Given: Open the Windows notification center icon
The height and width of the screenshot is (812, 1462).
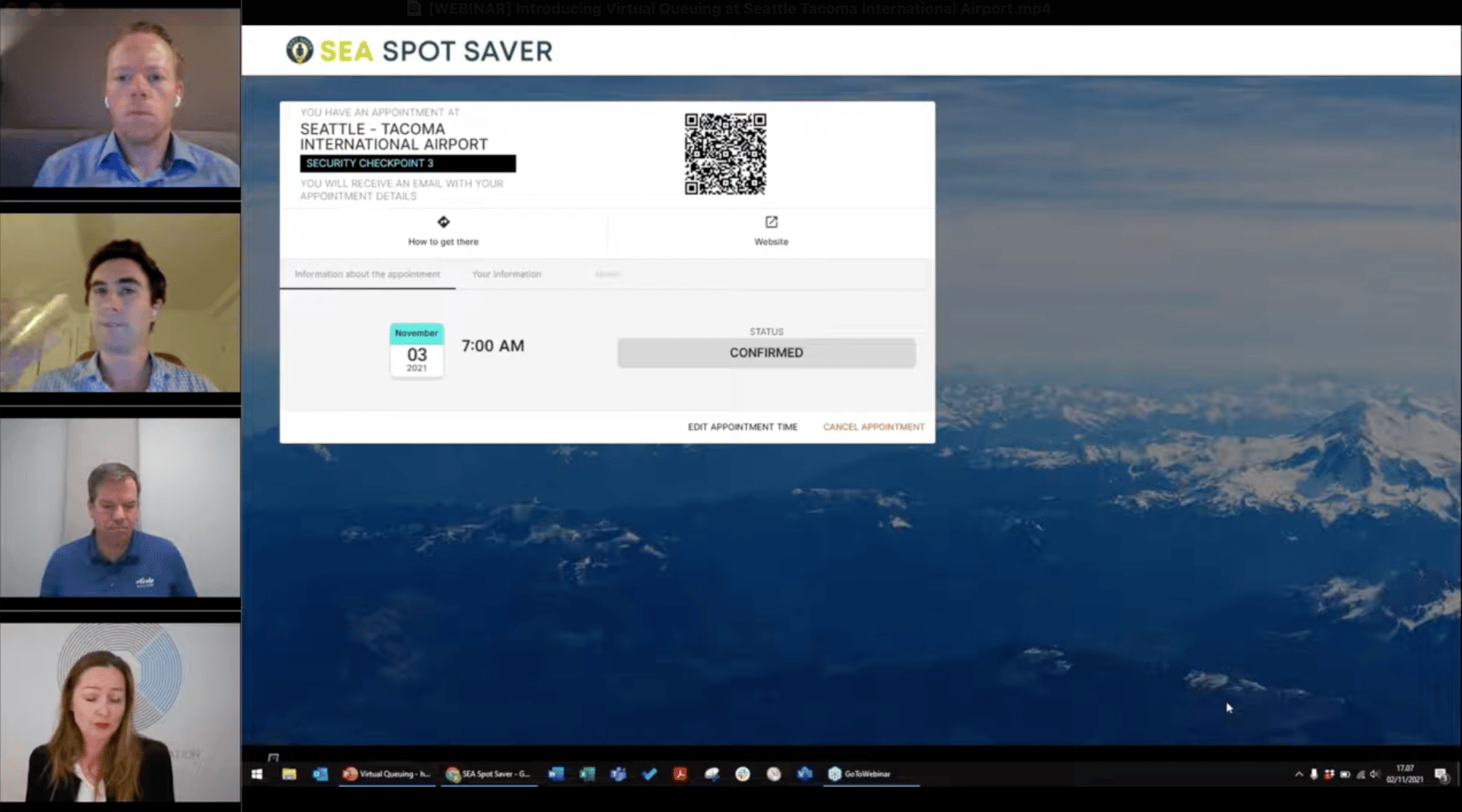Looking at the screenshot, I should click(x=1441, y=775).
